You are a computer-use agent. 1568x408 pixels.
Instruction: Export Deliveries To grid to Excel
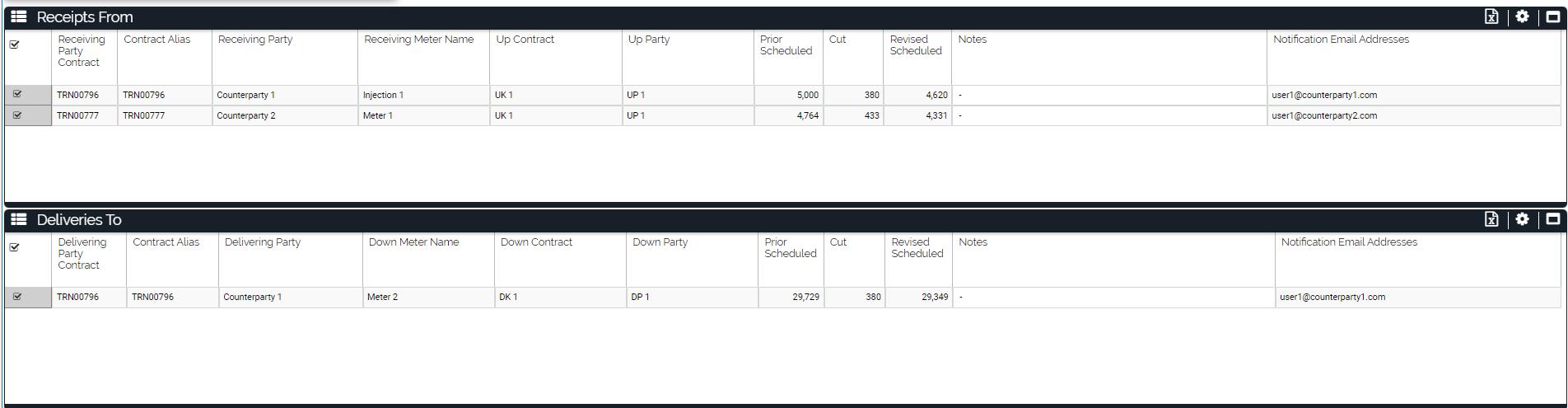(x=1491, y=219)
